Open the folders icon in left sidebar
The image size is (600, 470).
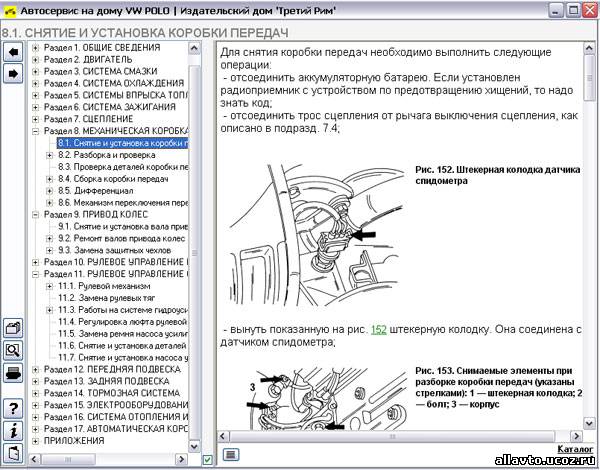(13, 328)
